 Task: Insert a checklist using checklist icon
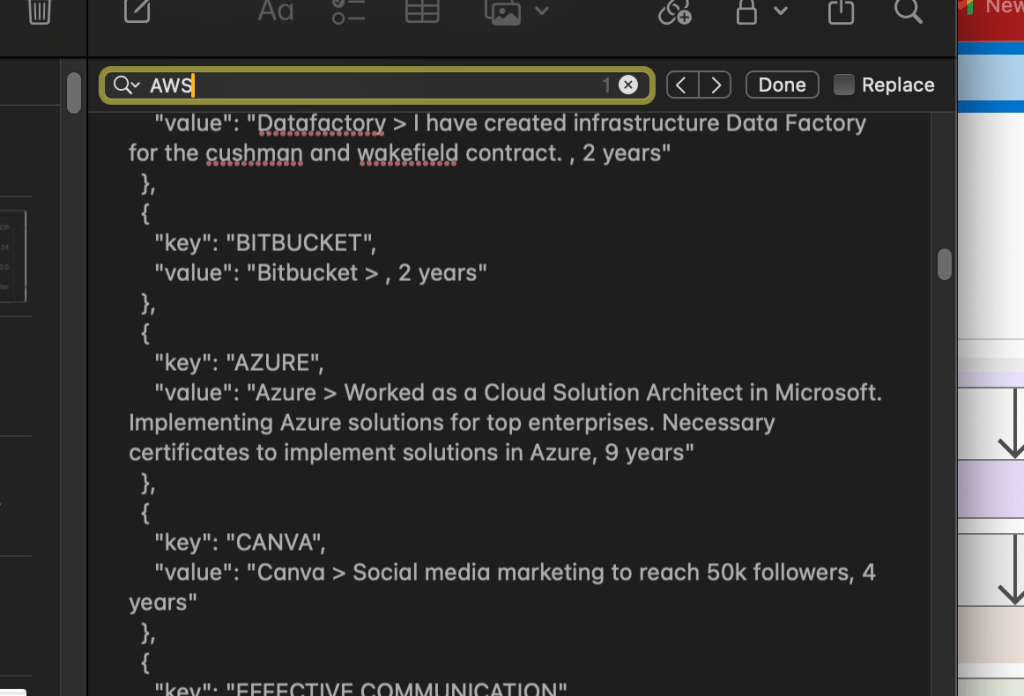click(x=348, y=11)
